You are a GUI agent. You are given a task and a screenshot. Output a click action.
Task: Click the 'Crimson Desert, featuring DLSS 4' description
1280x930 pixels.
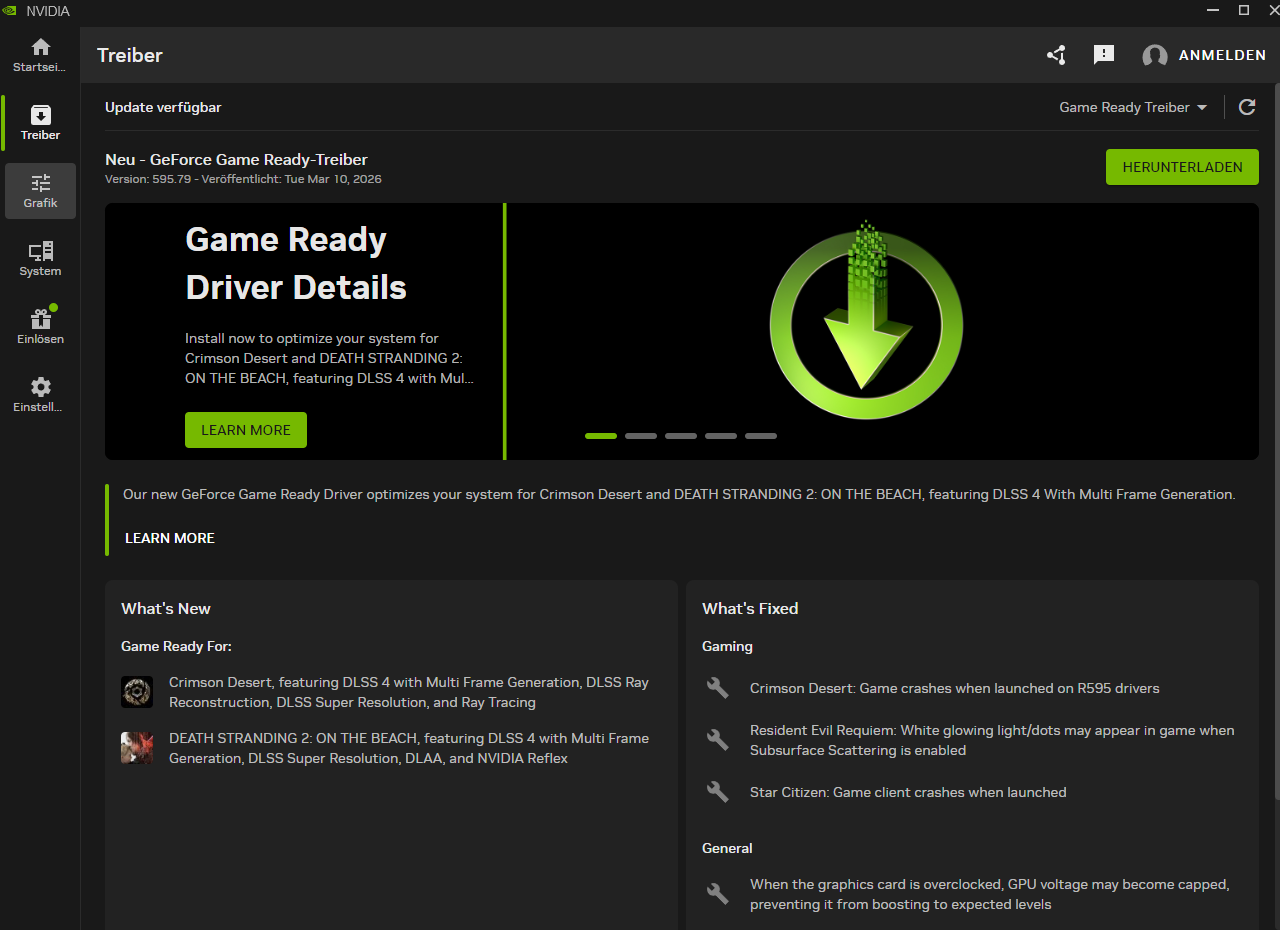(409, 692)
